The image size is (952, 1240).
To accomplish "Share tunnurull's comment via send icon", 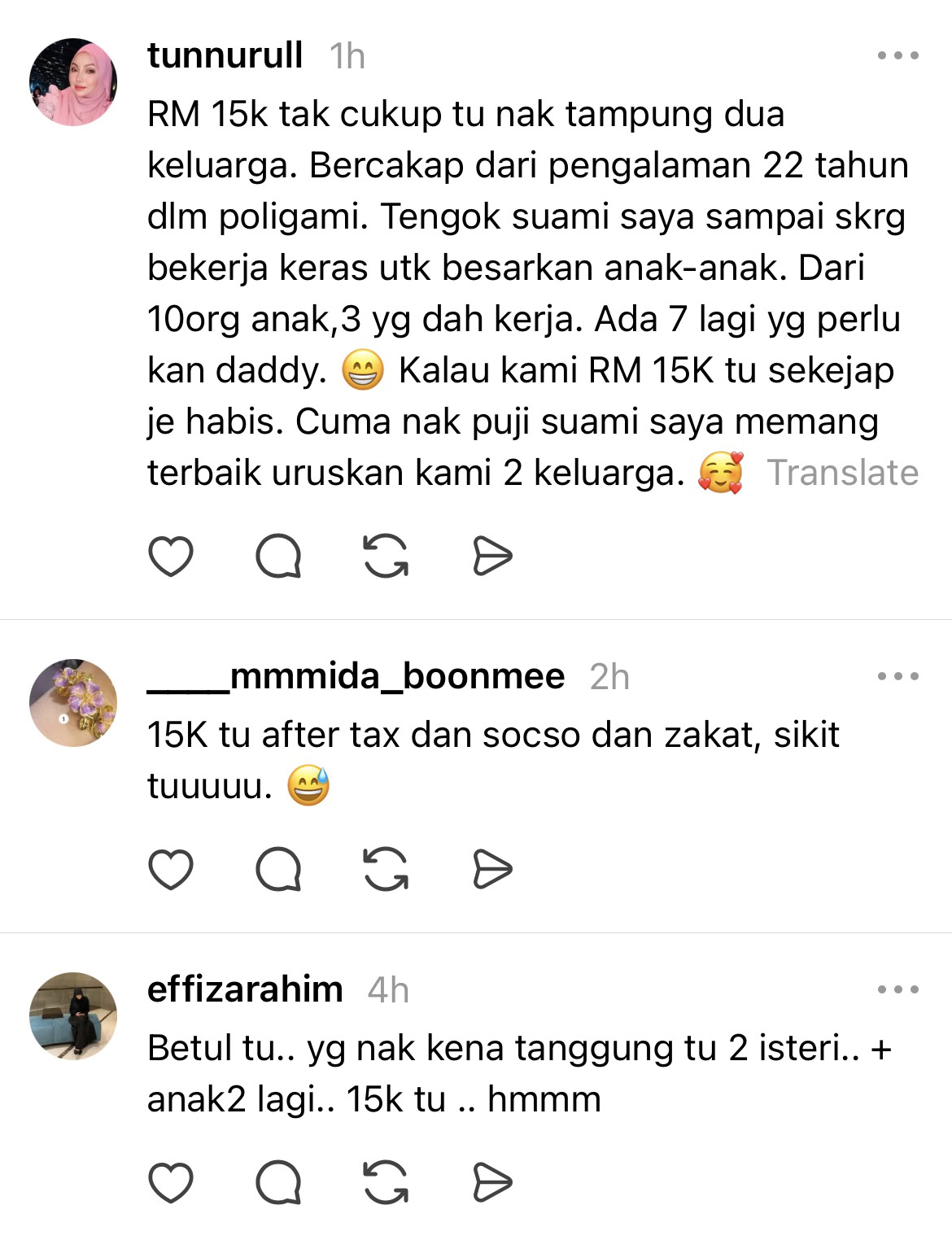I will click(492, 557).
